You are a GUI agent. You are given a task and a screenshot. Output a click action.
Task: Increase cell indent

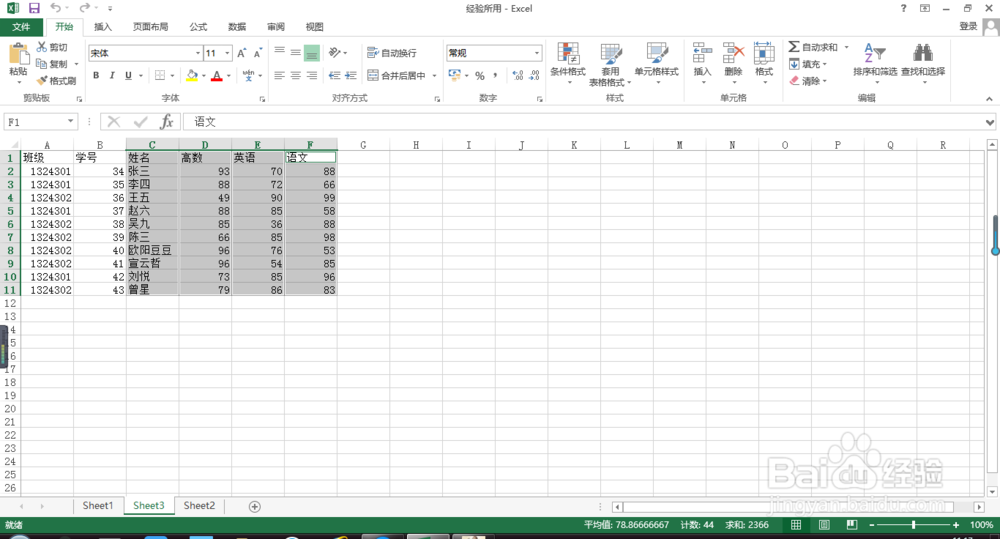tap(351, 75)
